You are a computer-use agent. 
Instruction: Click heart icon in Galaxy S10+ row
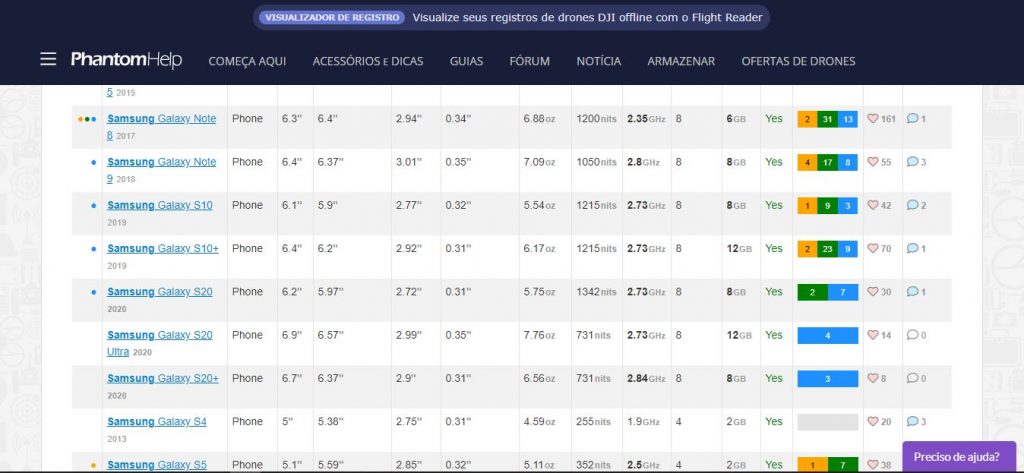tap(872, 248)
